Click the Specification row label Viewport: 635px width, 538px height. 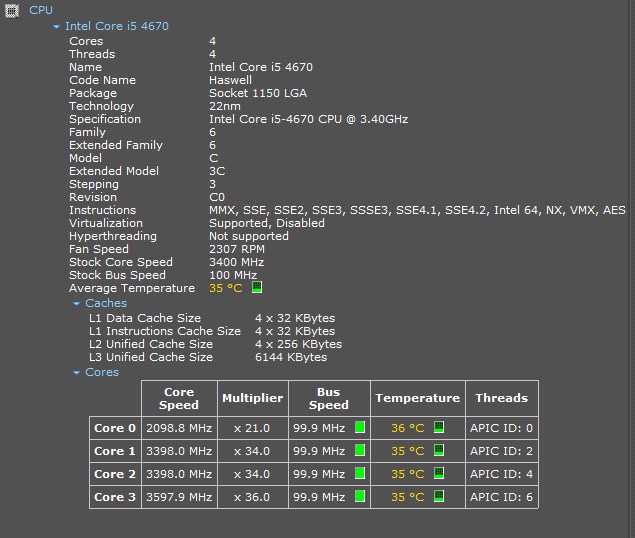pyautogui.click(x=105, y=119)
